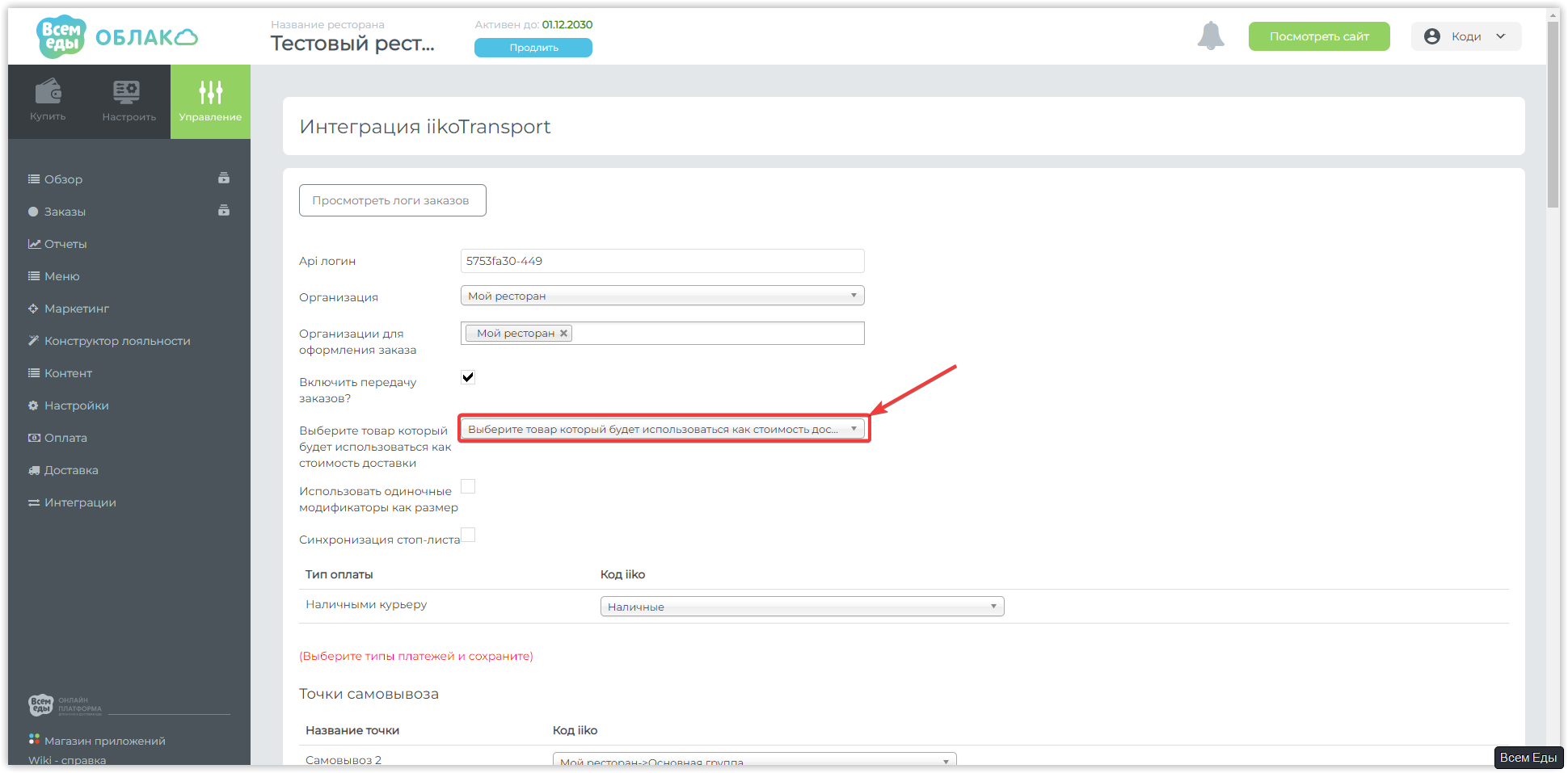Open the Купить wallet section

click(x=48, y=102)
